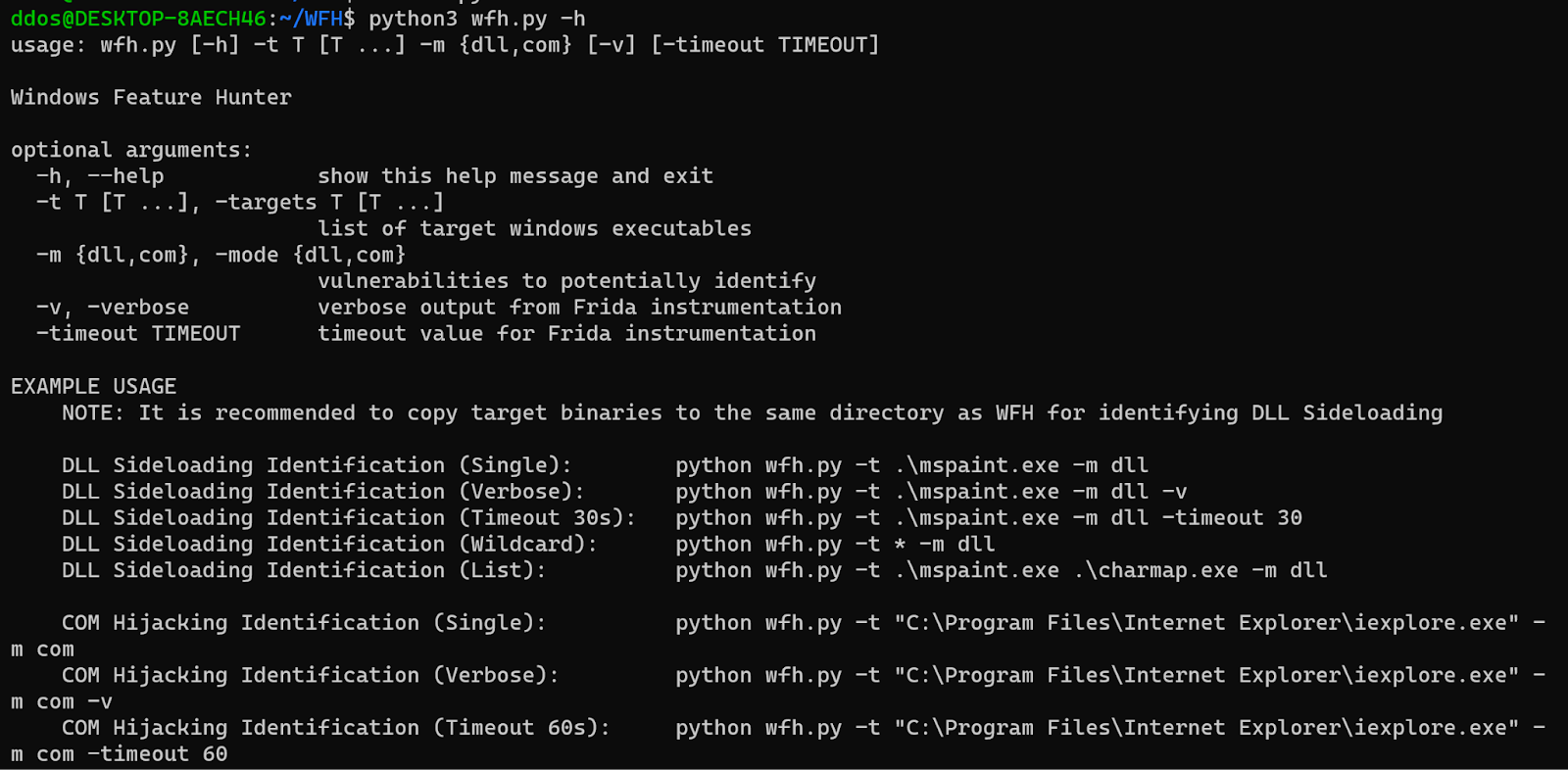Click the NOTE about copying target binaries
The height and width of the screenshot is (770, 1568).
752,413
